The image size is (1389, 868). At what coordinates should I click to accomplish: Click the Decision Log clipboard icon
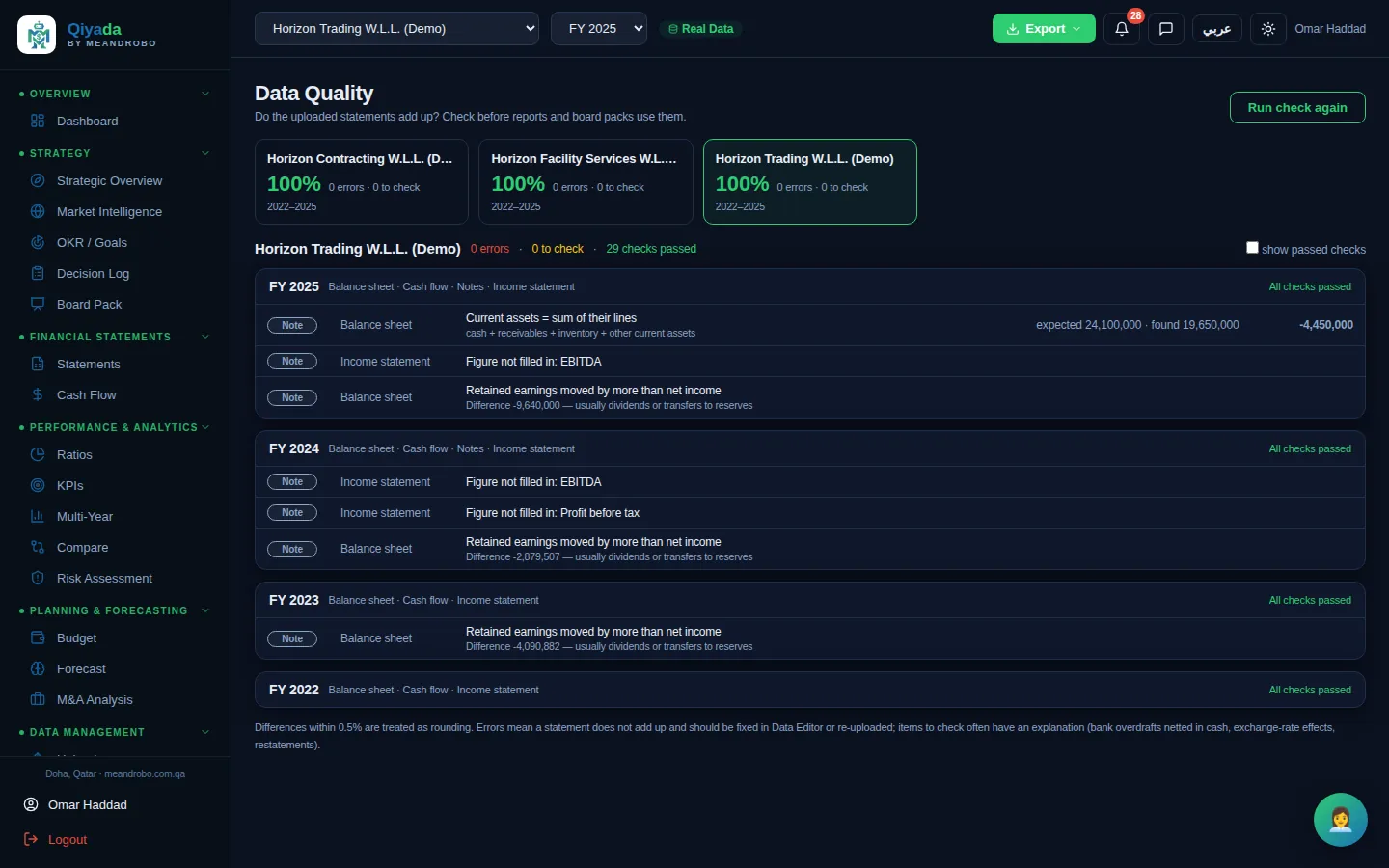(38, 274)
